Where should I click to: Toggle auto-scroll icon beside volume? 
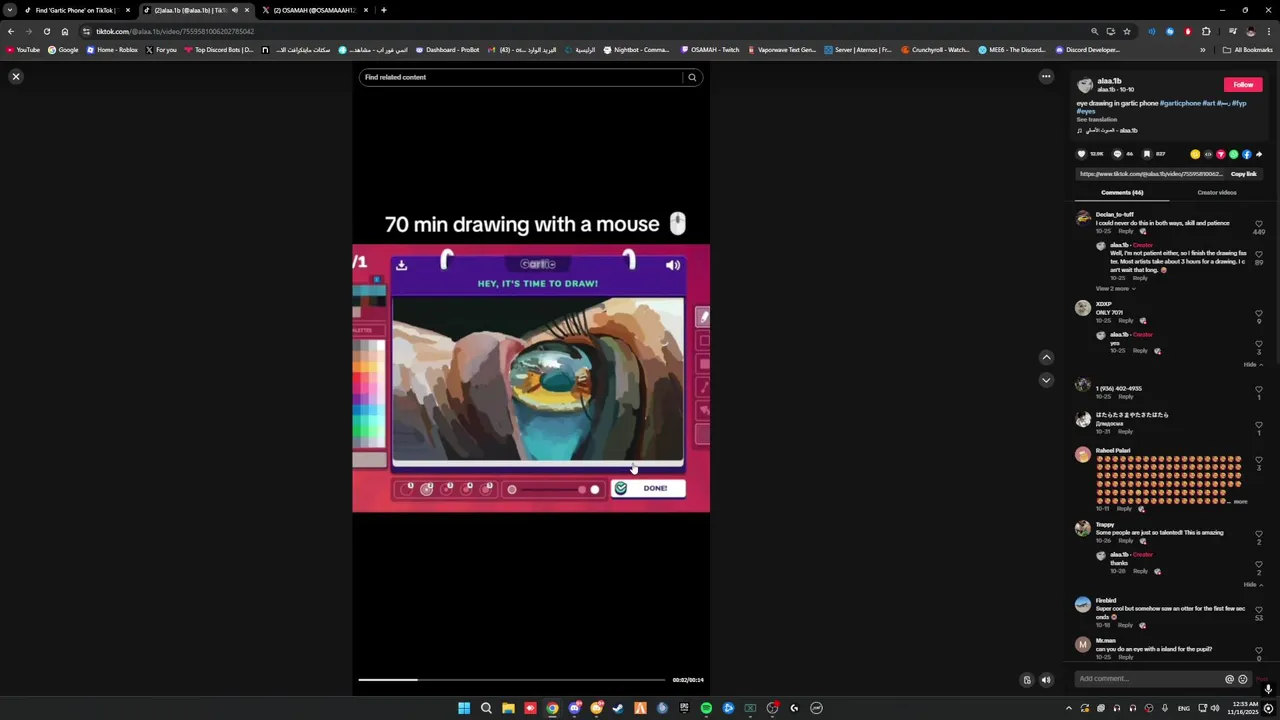pos(1026,680)
